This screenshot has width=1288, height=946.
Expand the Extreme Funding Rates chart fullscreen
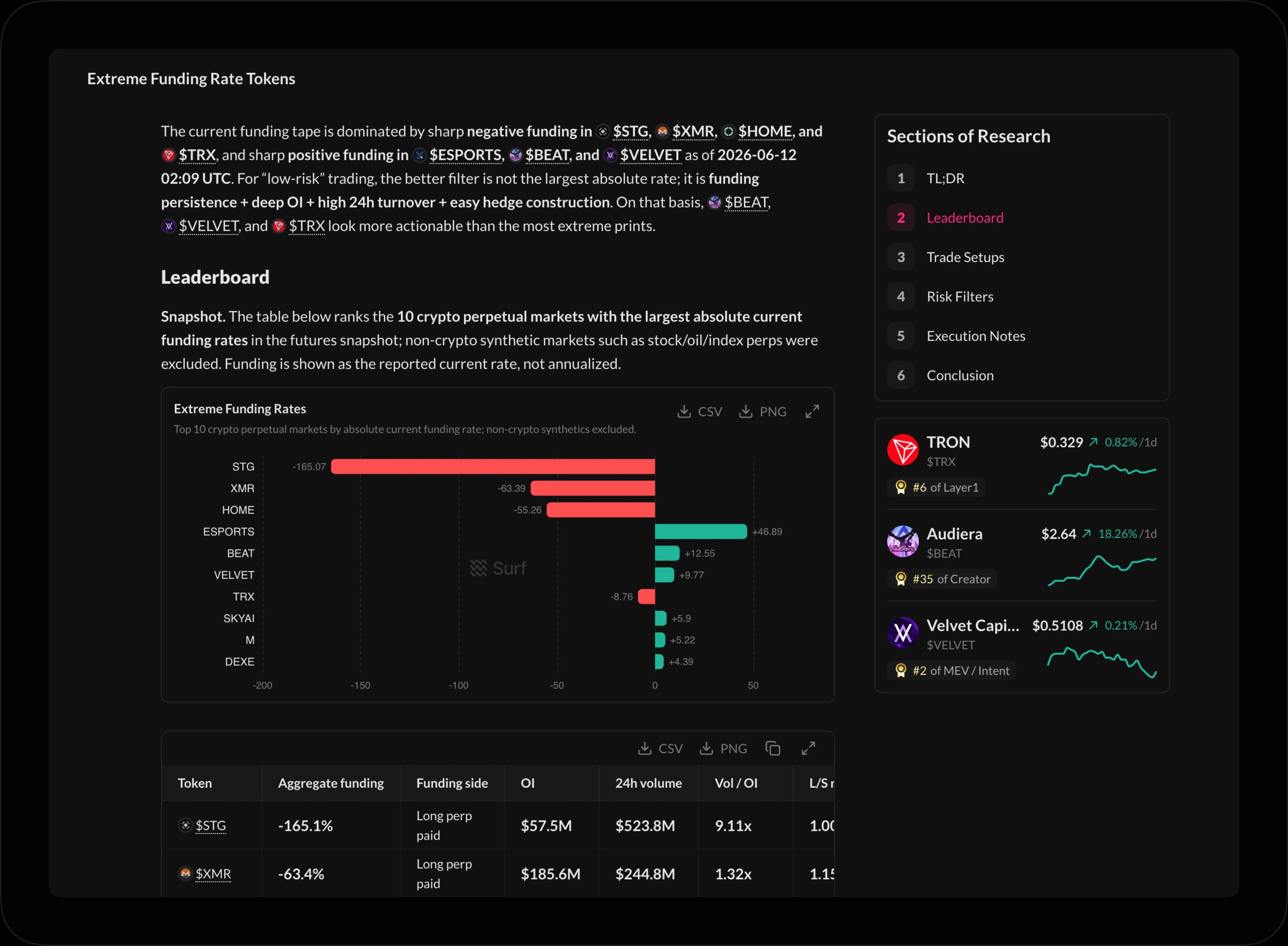812,411
